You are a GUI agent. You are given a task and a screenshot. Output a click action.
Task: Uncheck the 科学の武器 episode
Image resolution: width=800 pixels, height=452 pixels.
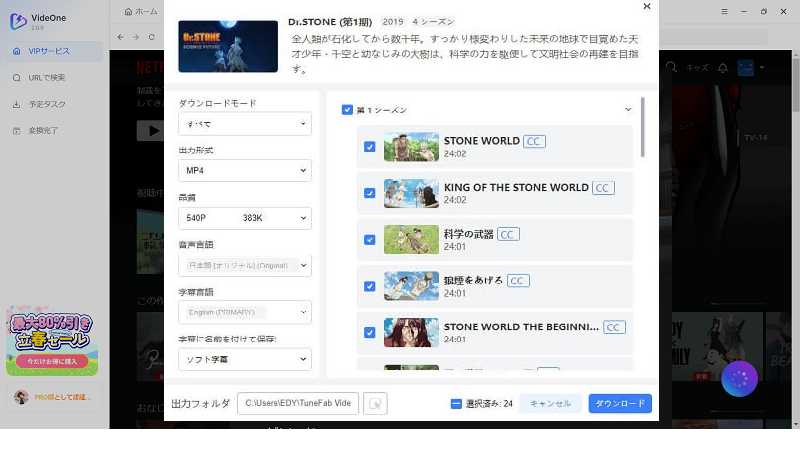[370, 240]
